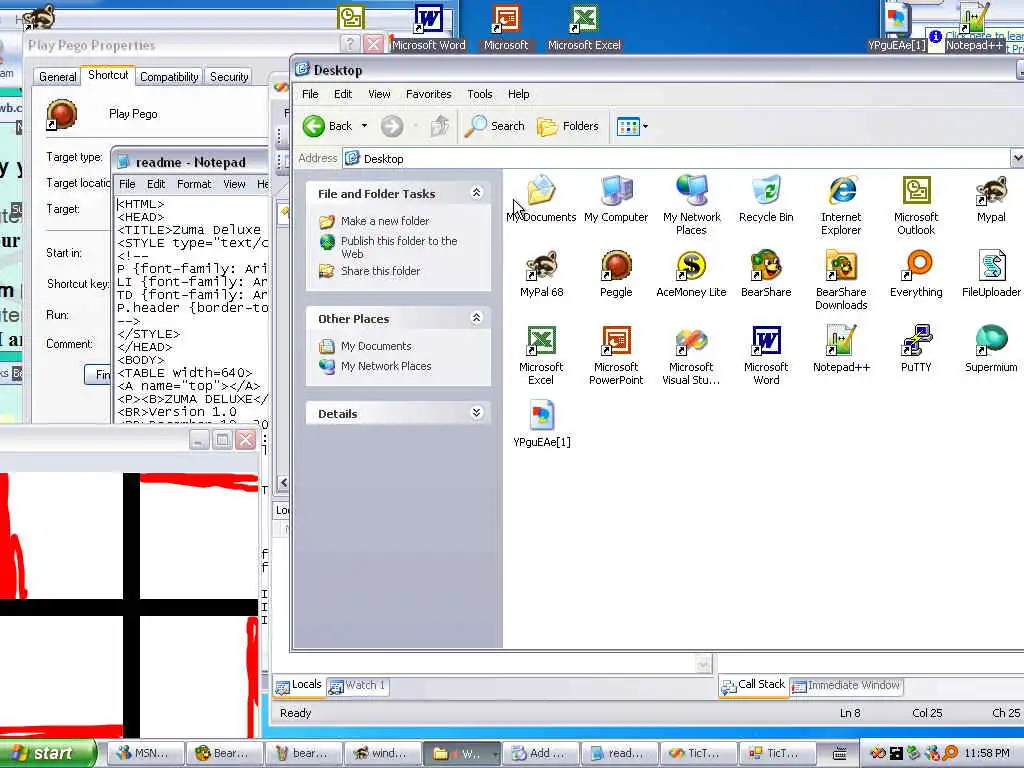Toggle the Folders pane button

pyautogui.click(x=568, y=126)
